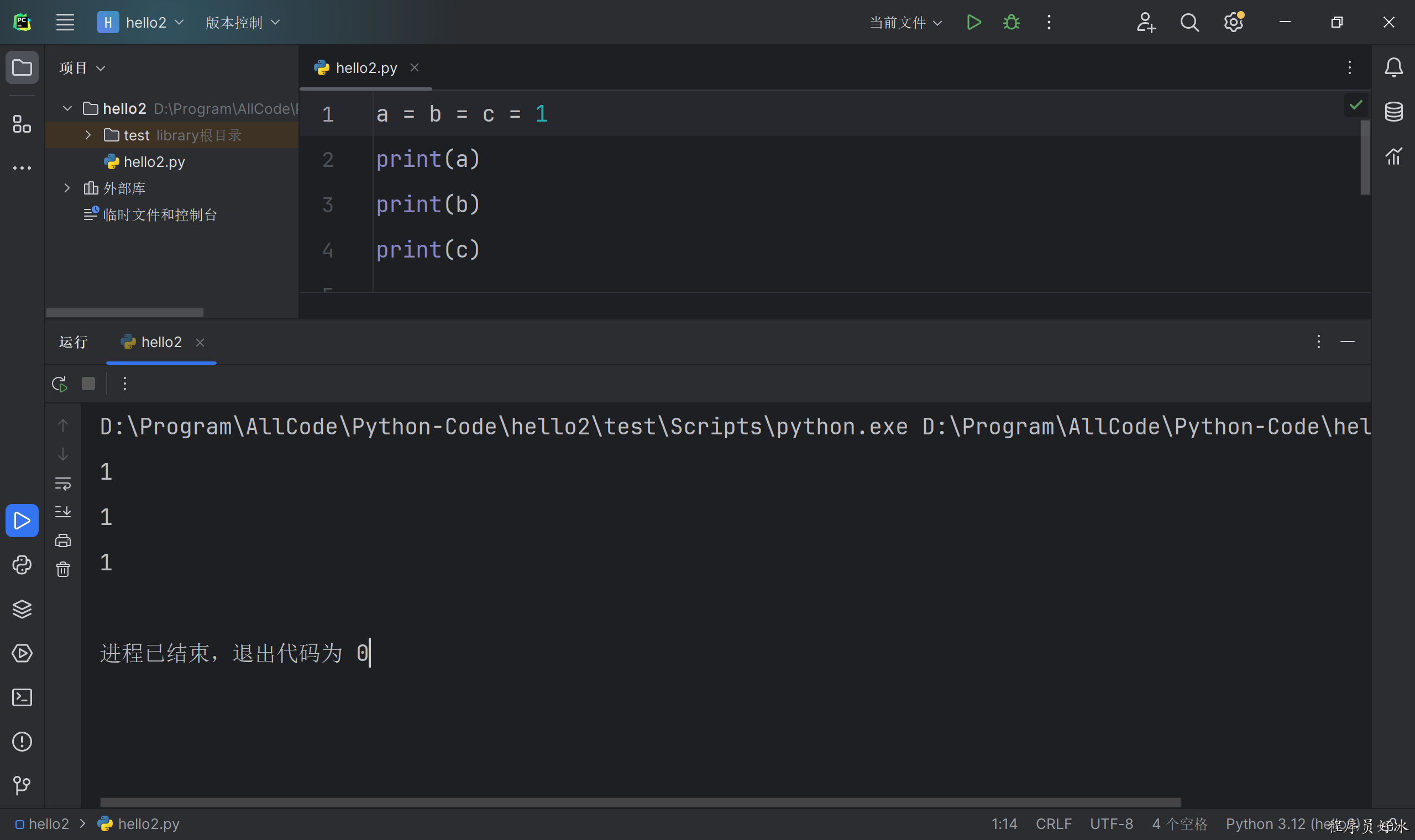Toggle soft-wrap in the run console

63,484
